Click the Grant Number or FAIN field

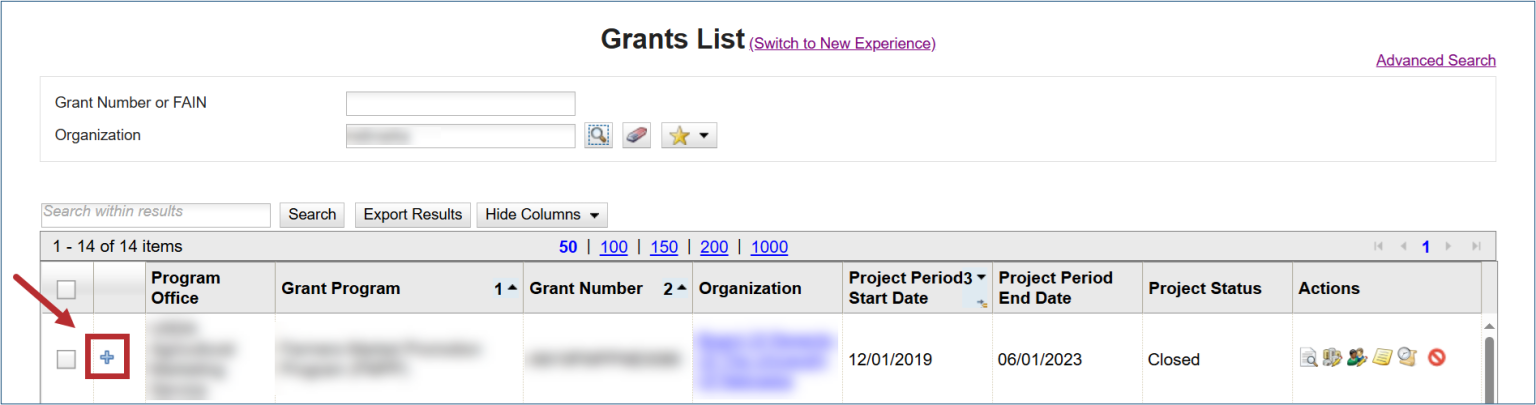tap(460, 103)
